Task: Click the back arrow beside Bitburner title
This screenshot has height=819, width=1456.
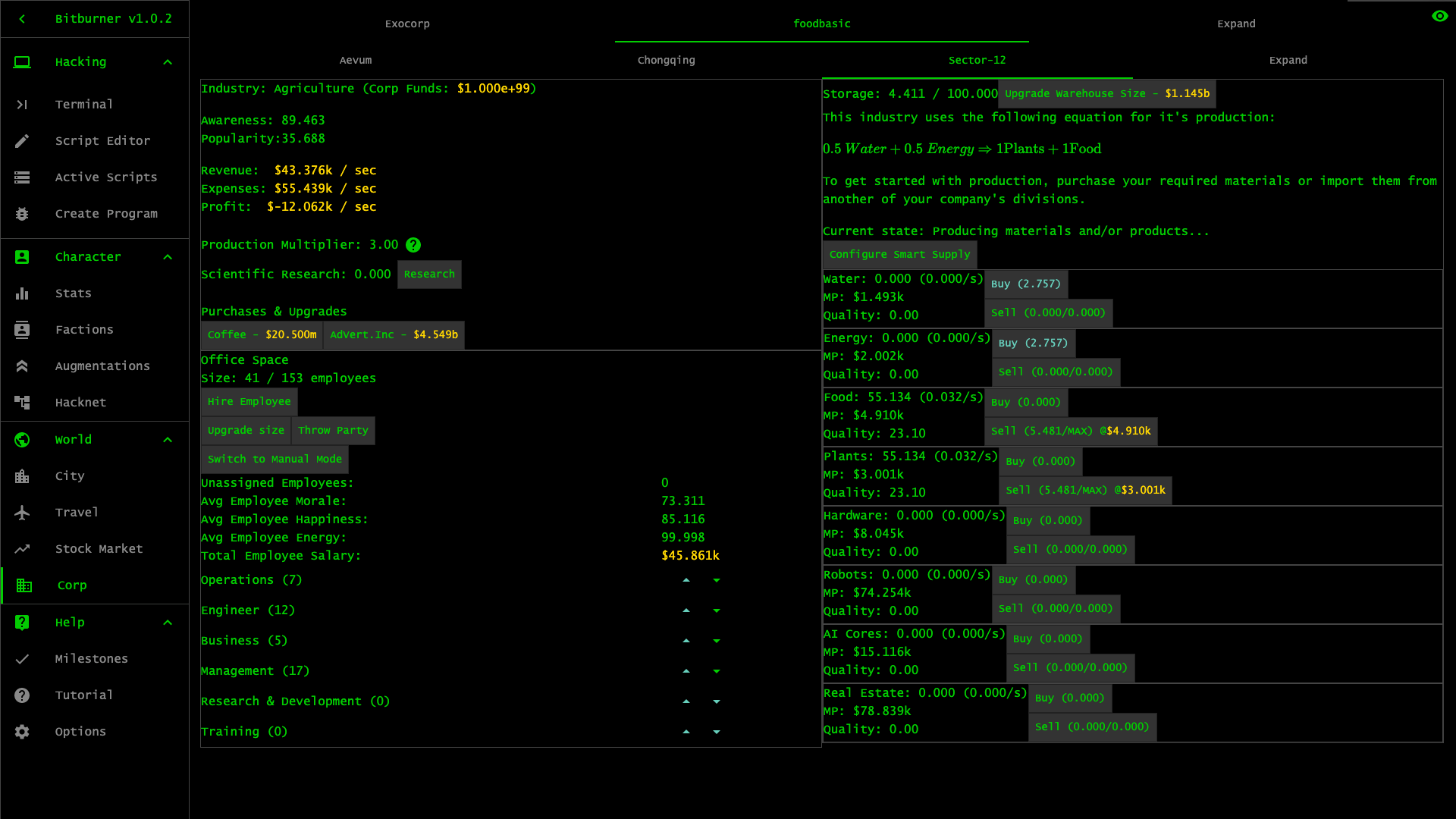Action: point(22,19)
